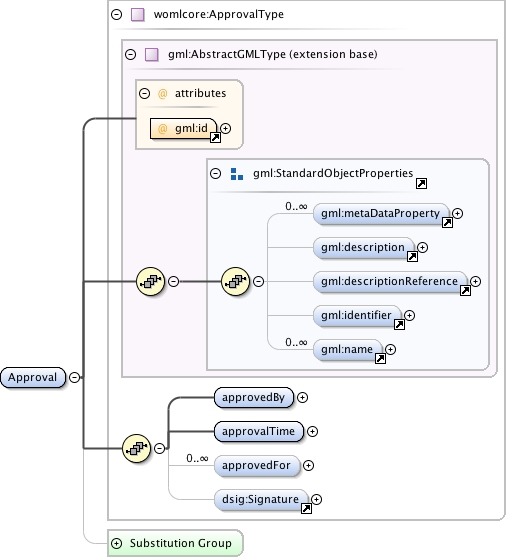Click gml:AbstractGMLType (extension base) label

[x=273, y=55]
